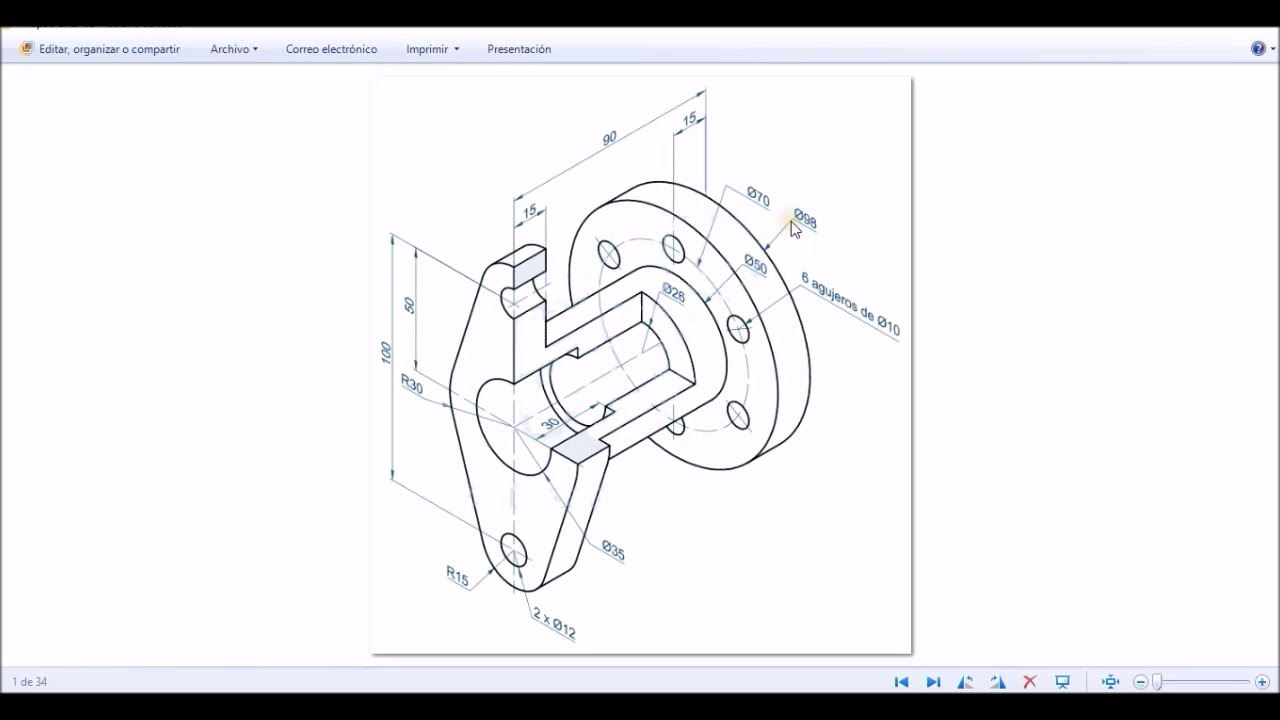Image resolution: width=1280 pixels, height=720 pixels.
Task: Click the zoom slider handle
Action: point(1157,682)
